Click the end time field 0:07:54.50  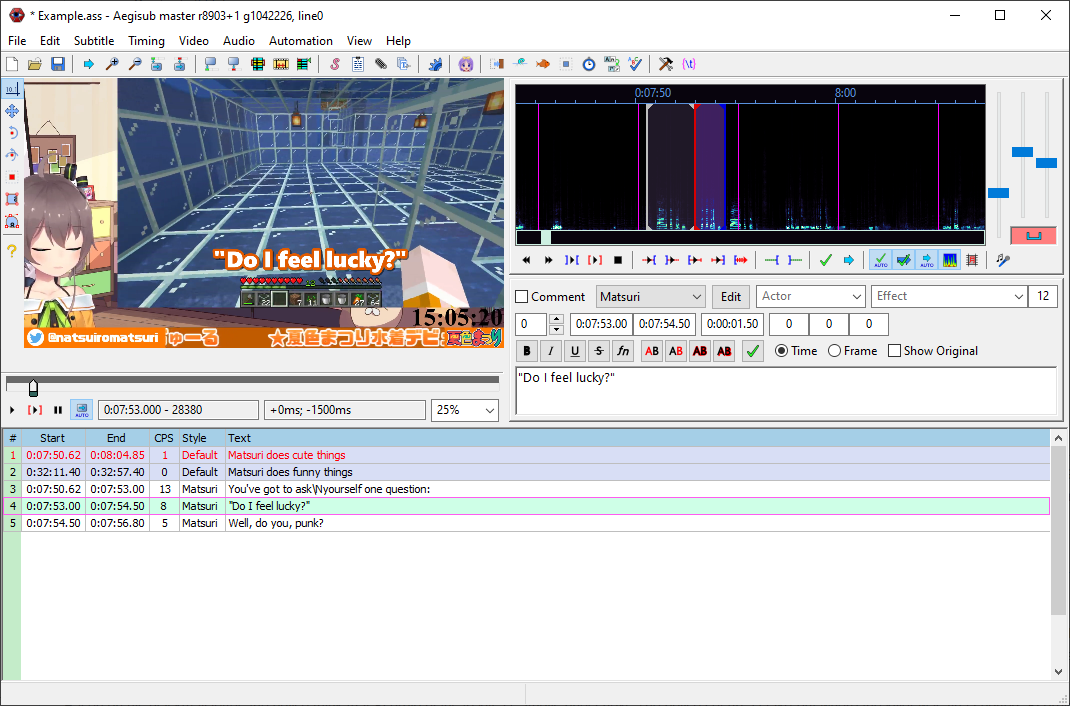coord(664,324)
